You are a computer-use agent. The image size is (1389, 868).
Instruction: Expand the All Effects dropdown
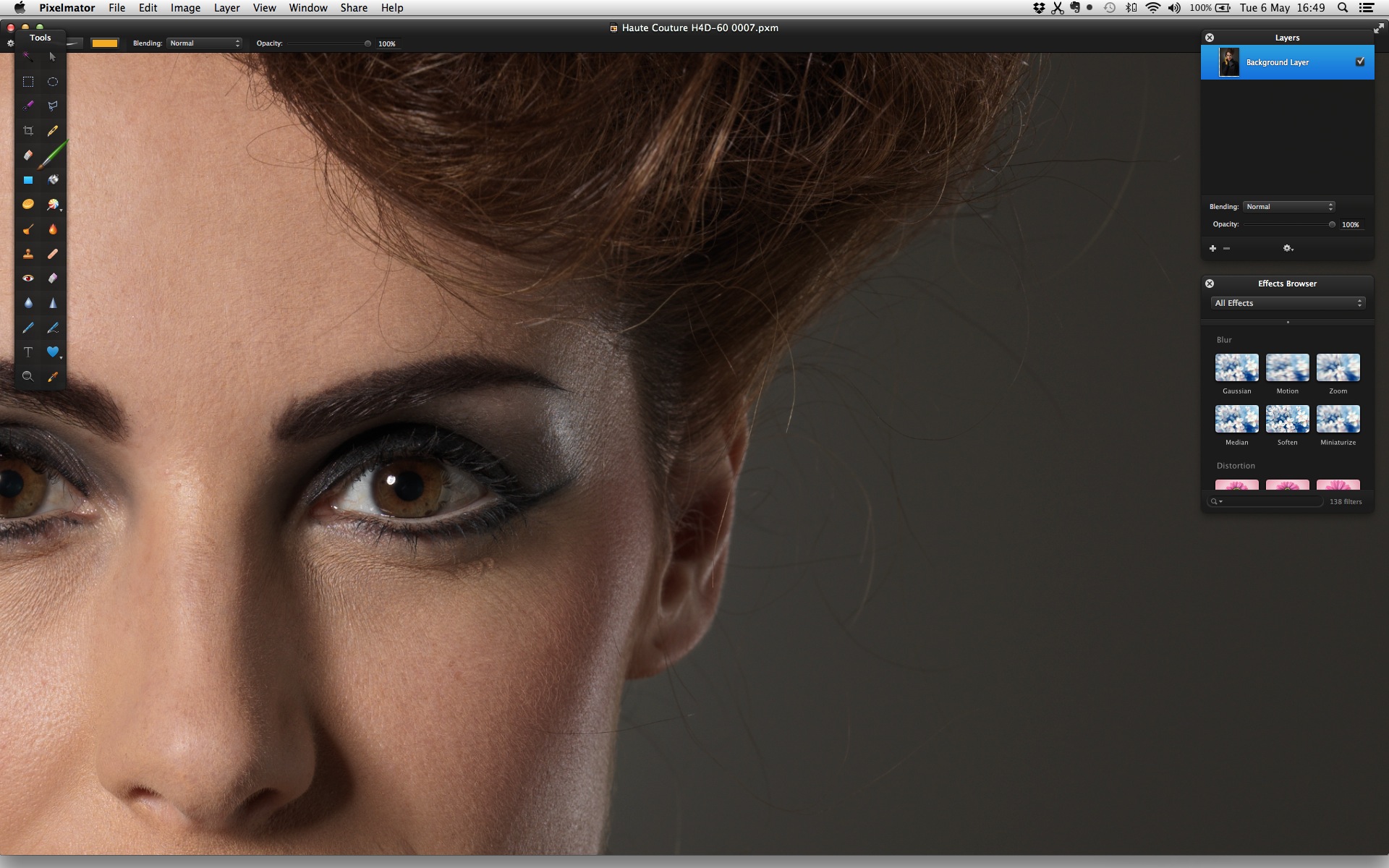[x=1288, y=303]
